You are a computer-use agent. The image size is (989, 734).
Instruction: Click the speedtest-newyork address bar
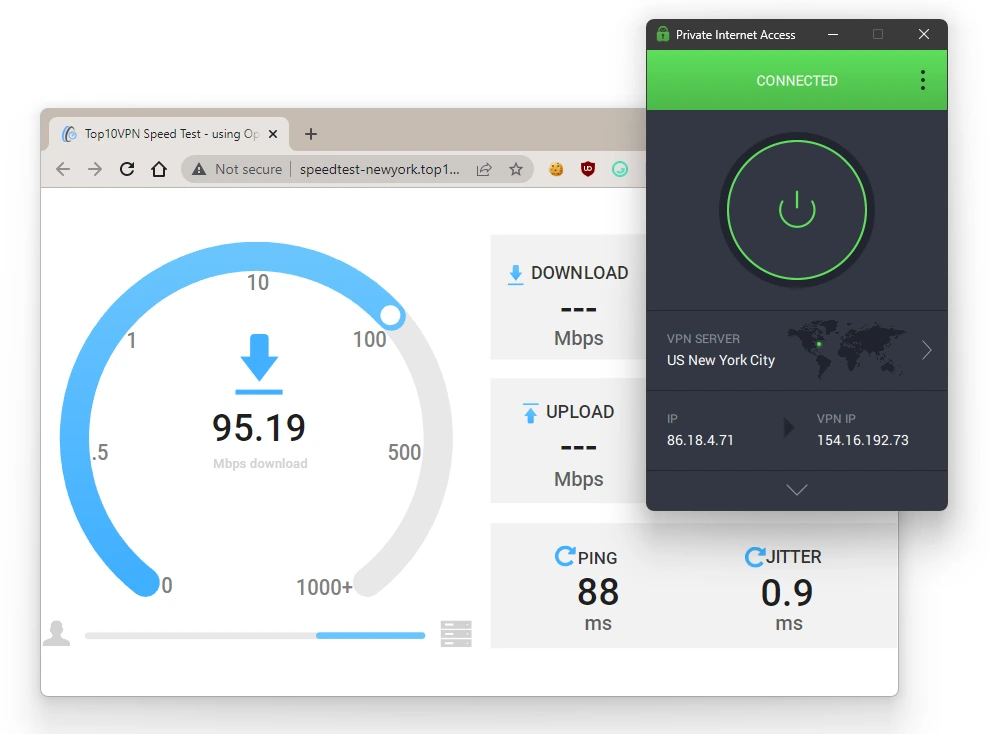click(380, 170)
